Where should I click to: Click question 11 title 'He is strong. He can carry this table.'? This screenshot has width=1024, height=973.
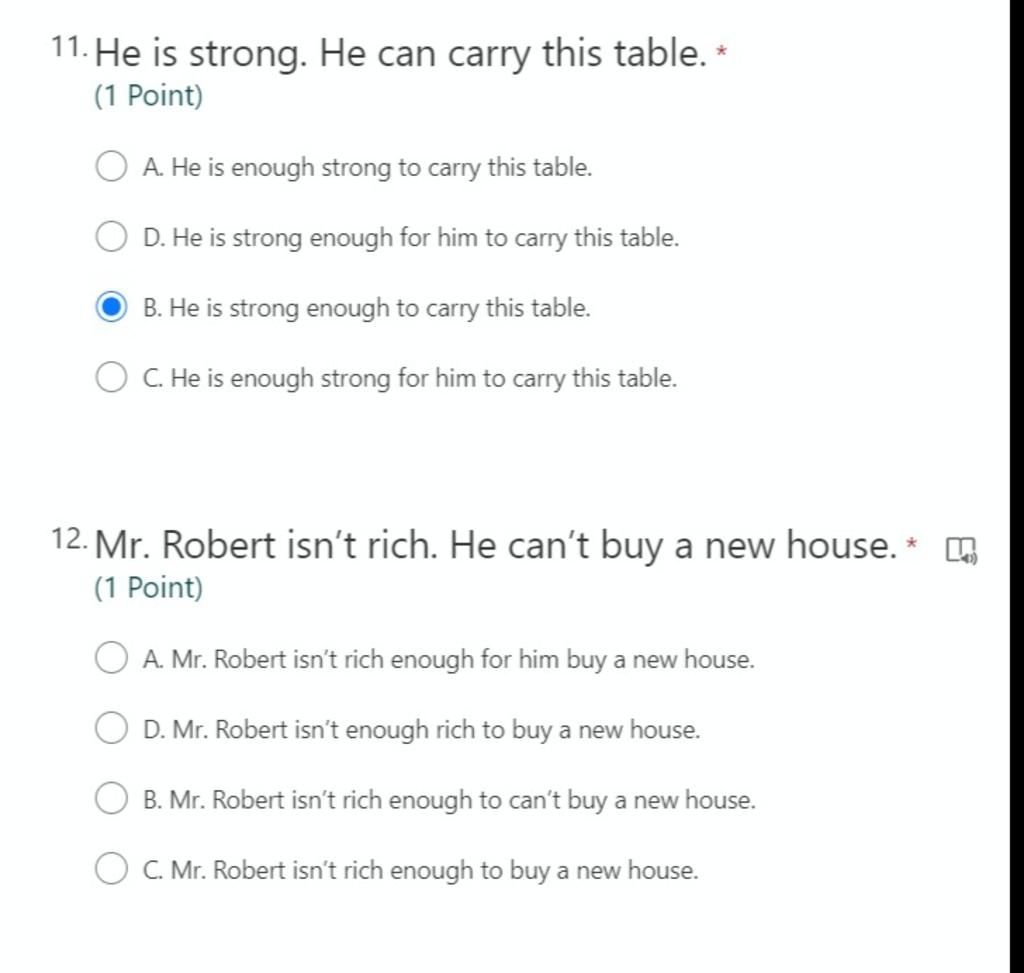point(400,54)
